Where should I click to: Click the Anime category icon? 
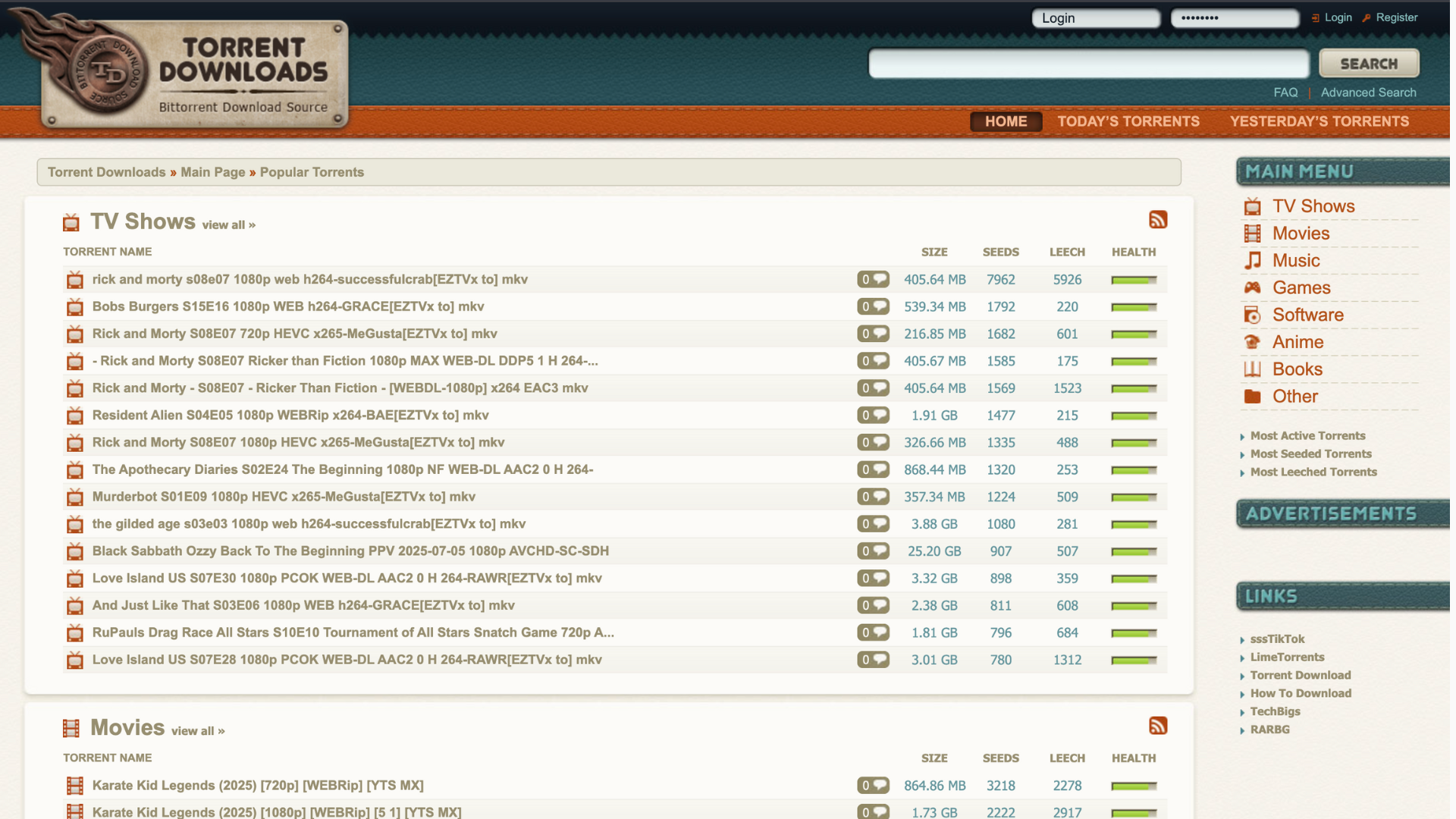point(1251,342)
